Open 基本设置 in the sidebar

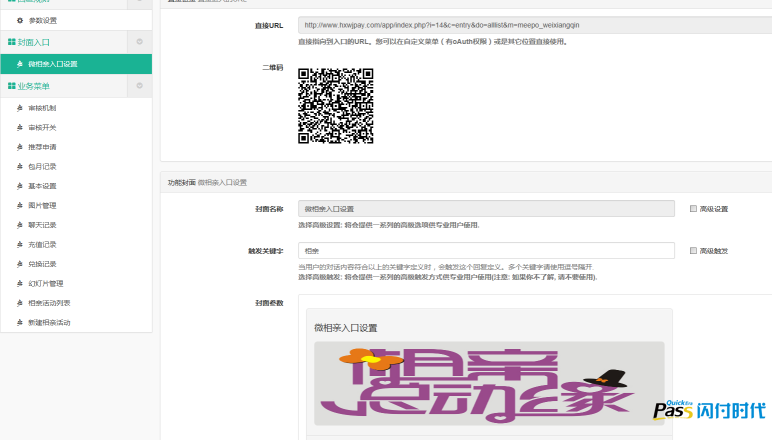pyautogui.click(x=42, y=186)
